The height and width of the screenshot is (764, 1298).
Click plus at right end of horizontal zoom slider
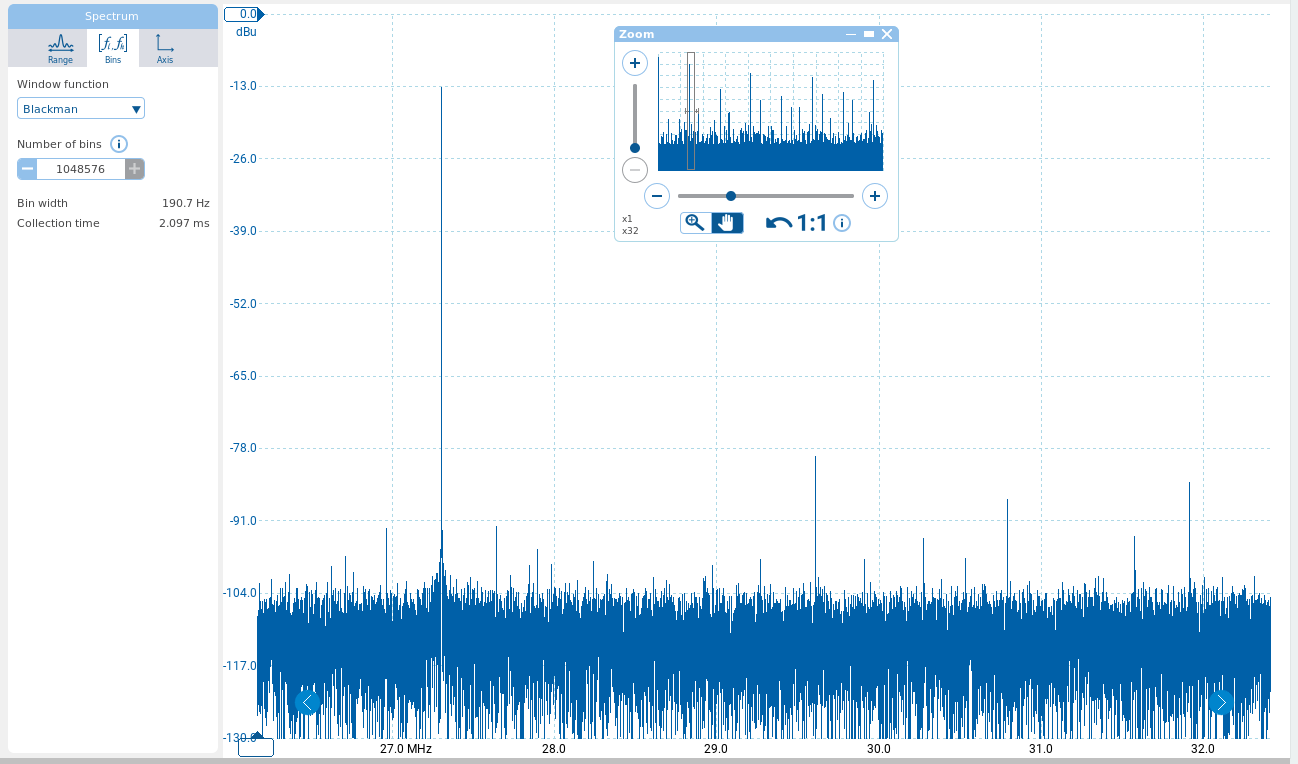pyautogui.click(x=875, y=196)
